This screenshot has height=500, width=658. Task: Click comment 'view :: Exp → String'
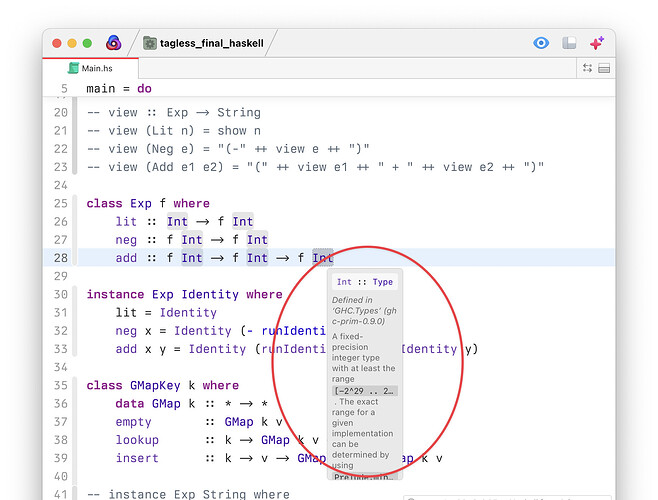coord(174,113)
